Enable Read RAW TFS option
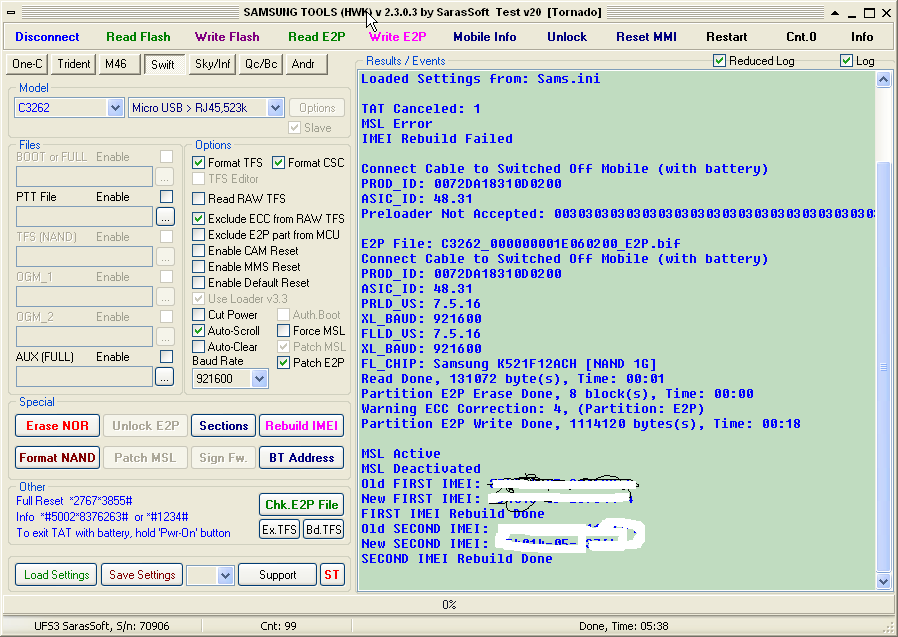Viewport: 898px width, 637px height. point(199,199)
